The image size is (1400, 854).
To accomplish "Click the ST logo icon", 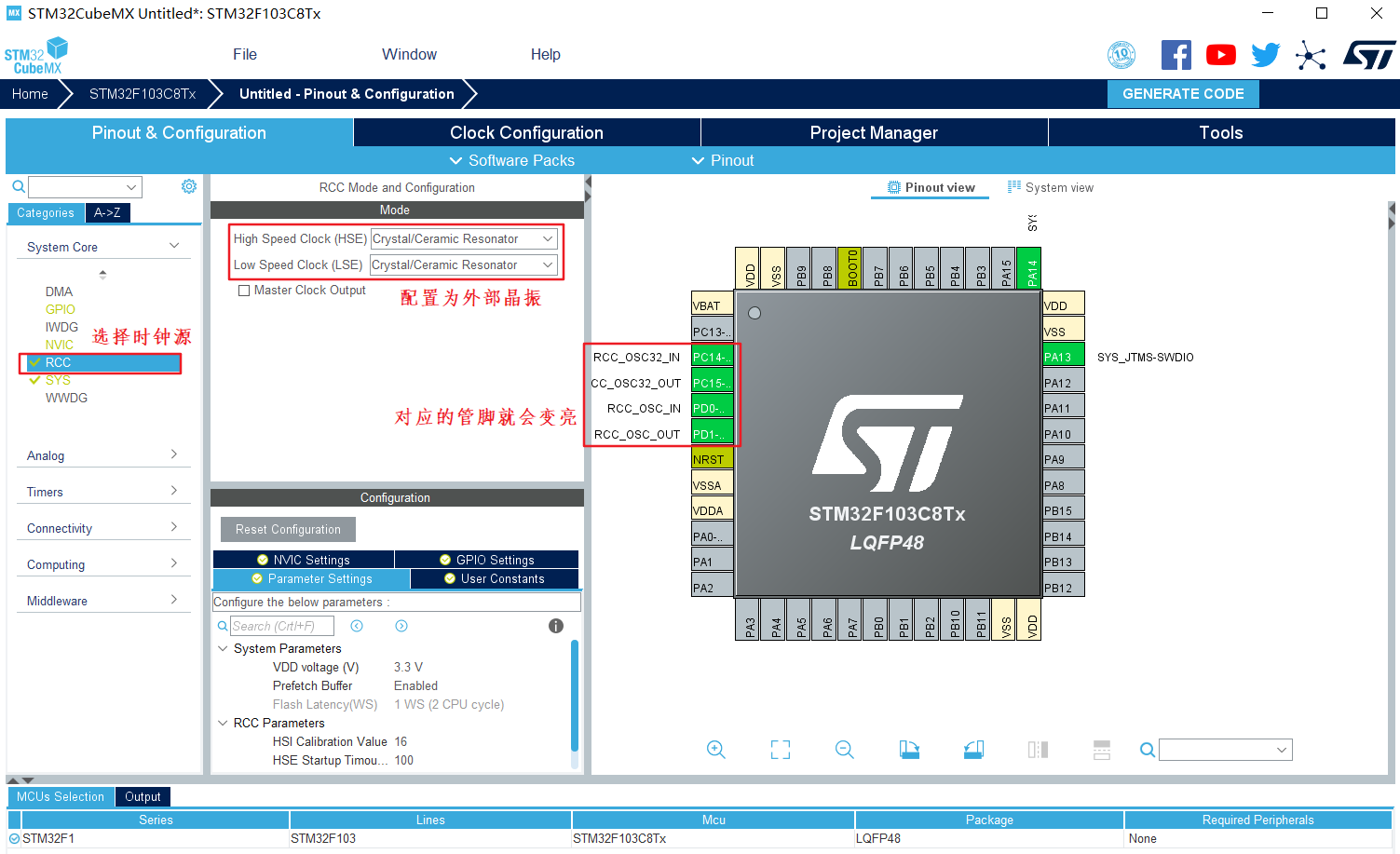I will 1369,55.
